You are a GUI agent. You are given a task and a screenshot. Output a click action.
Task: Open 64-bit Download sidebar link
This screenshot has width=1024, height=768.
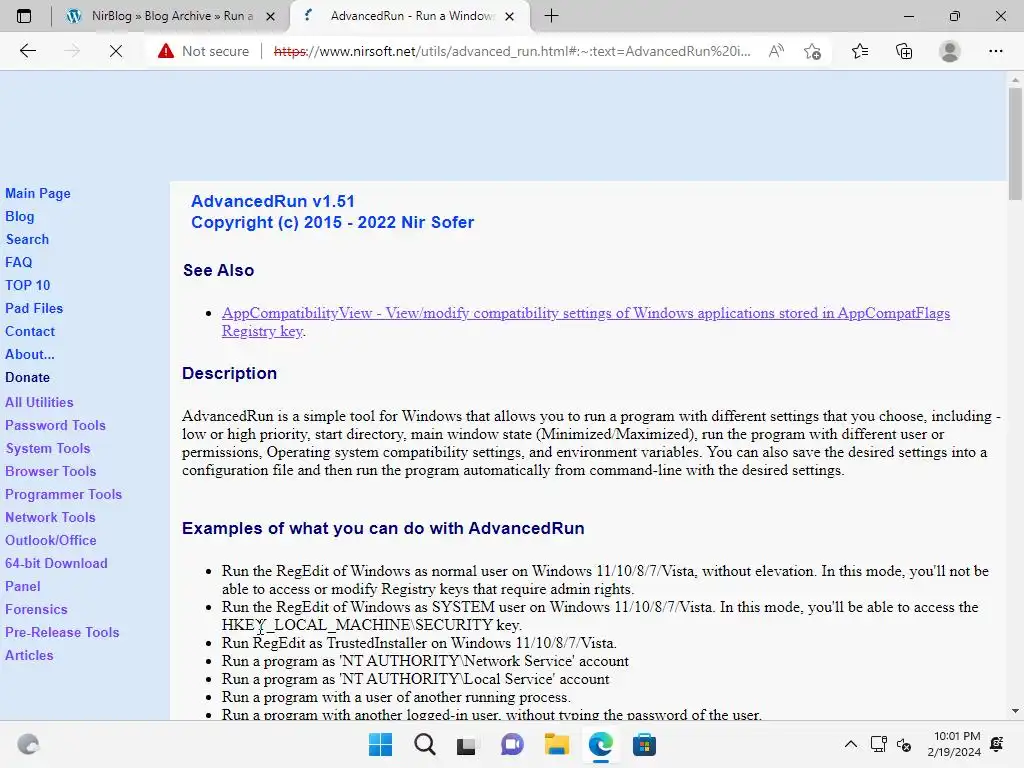[x=56, y=563]
